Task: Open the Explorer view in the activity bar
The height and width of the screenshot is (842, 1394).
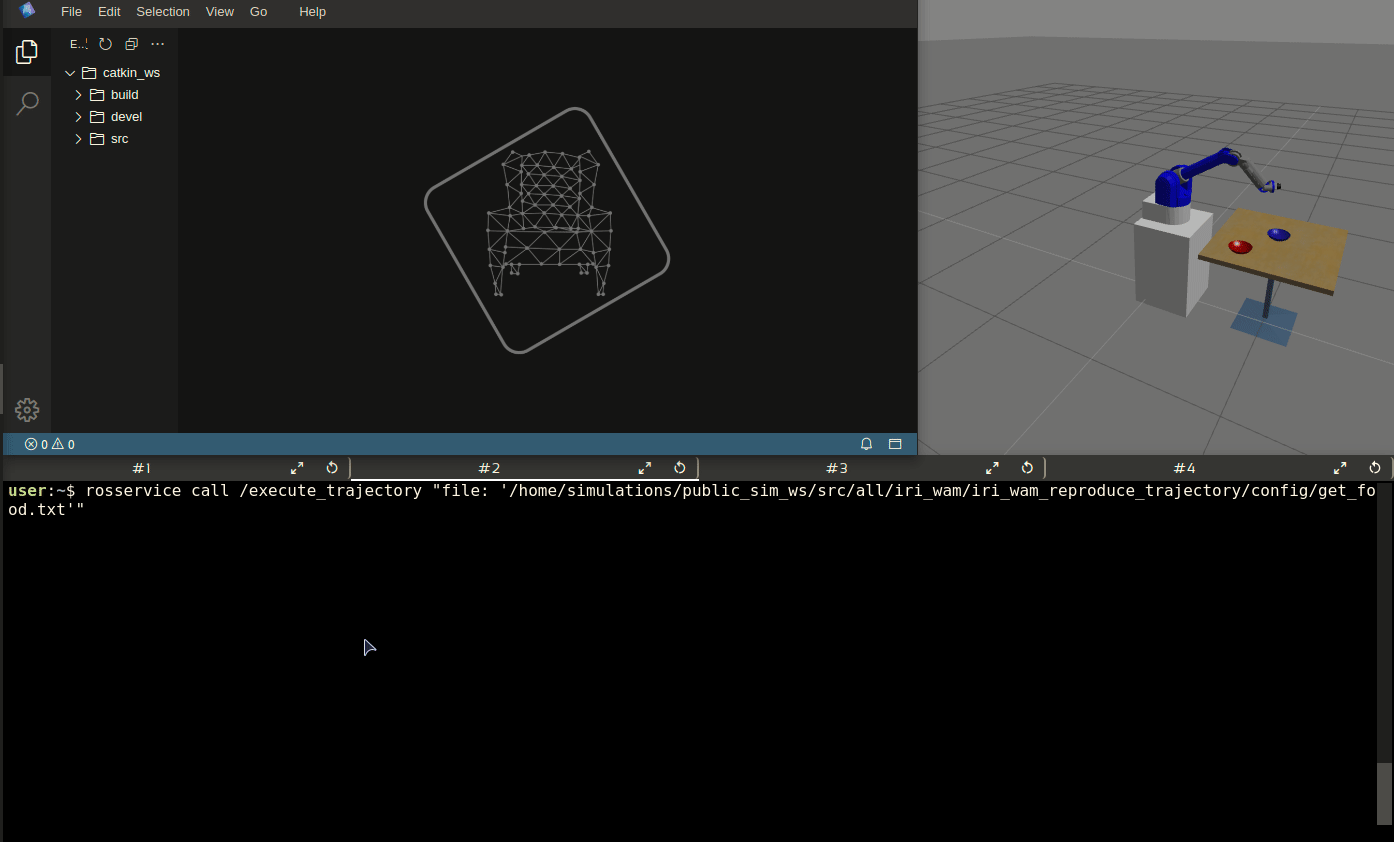Action: click(x=27, y=52)
